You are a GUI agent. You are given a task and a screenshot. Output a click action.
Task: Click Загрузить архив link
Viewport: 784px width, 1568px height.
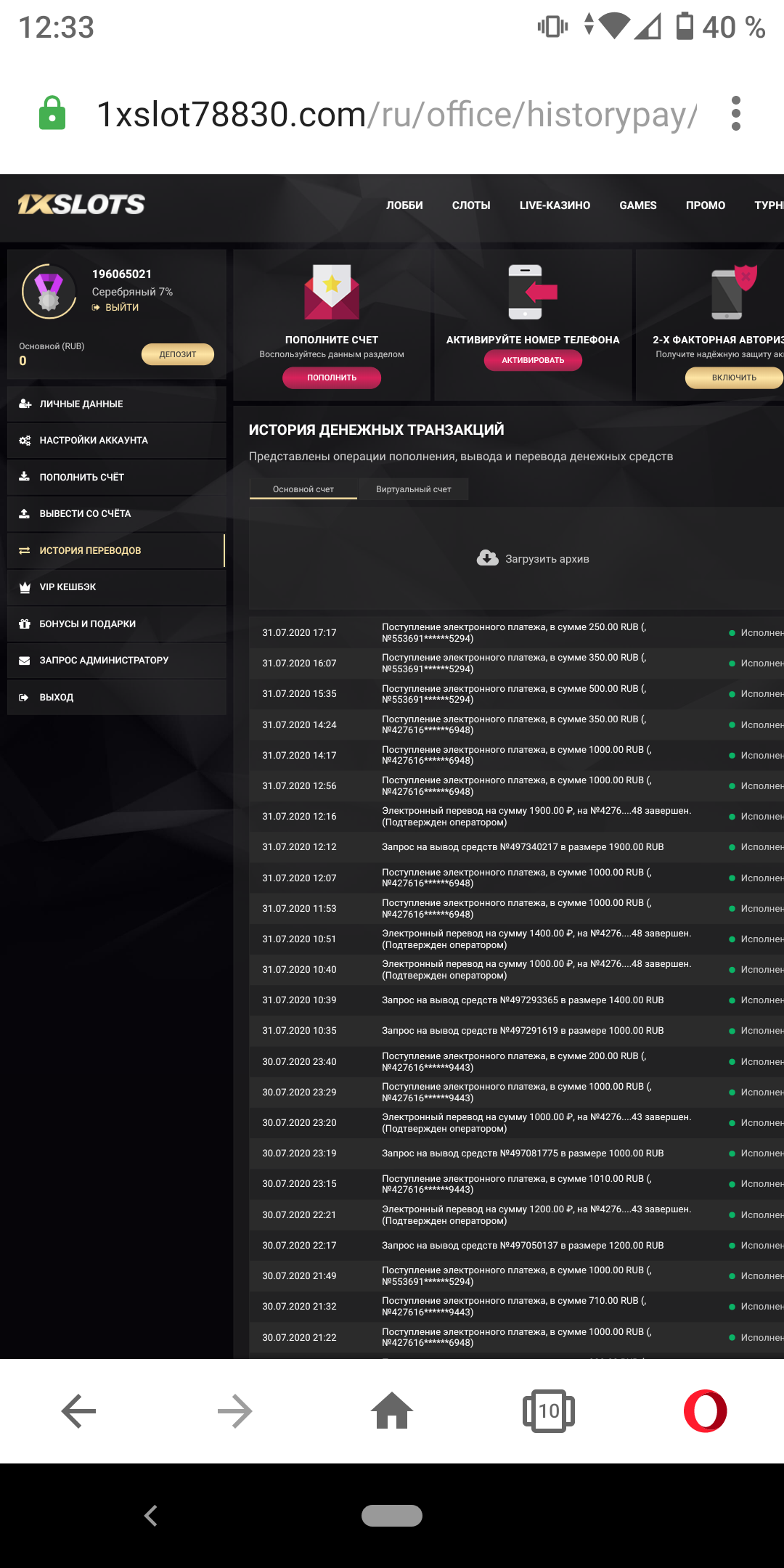pyautogui.click(x=547, y=559)
